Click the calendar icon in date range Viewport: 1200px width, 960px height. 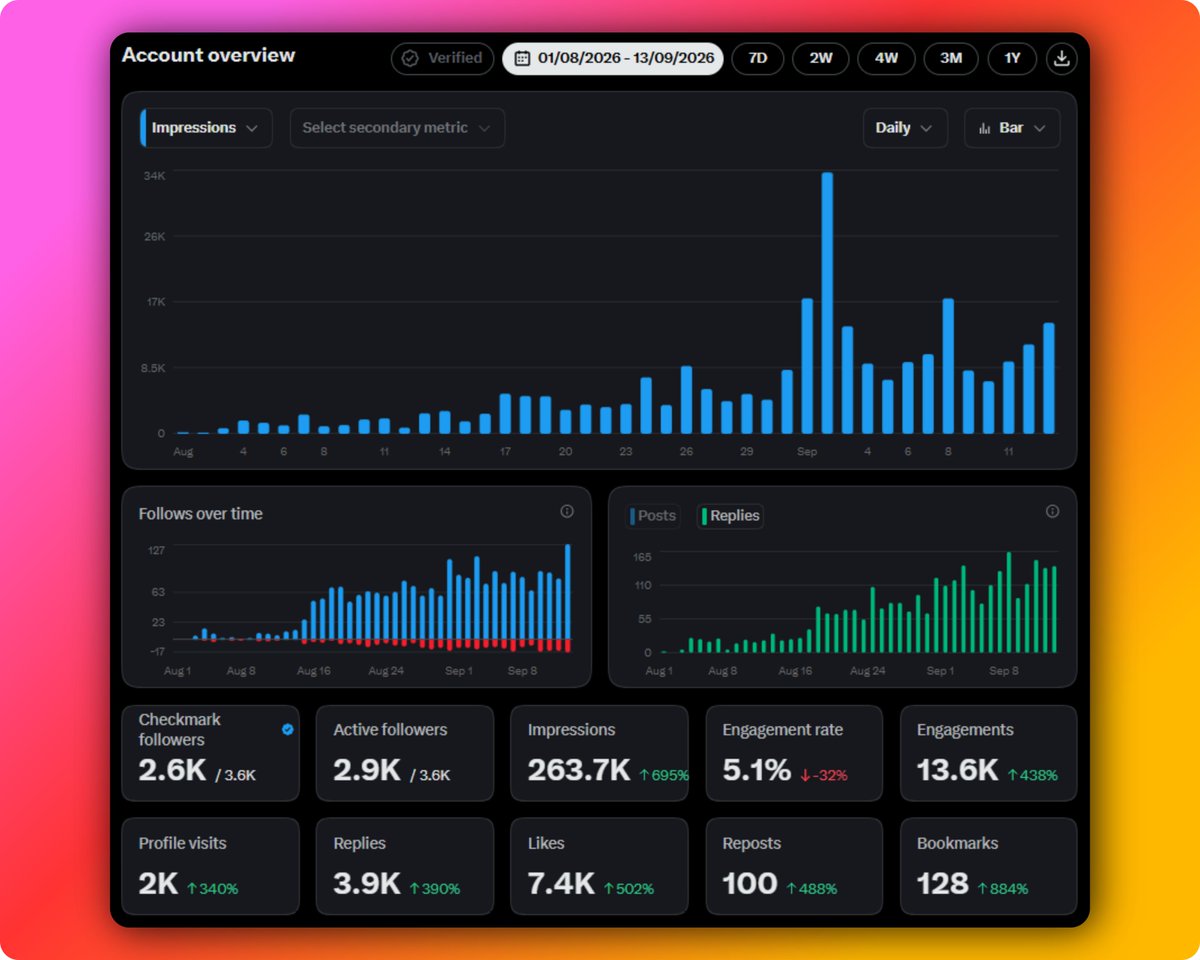pyautogui.click(x=521, y=58)
